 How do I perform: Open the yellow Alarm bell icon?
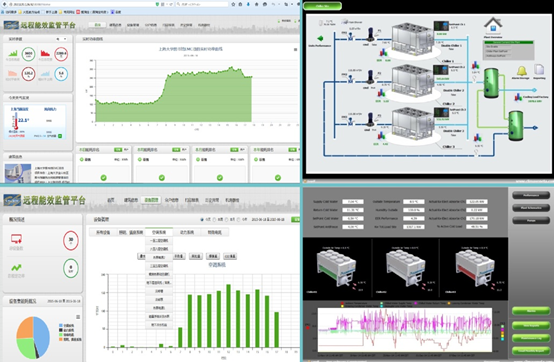click(x=521, y=70)
